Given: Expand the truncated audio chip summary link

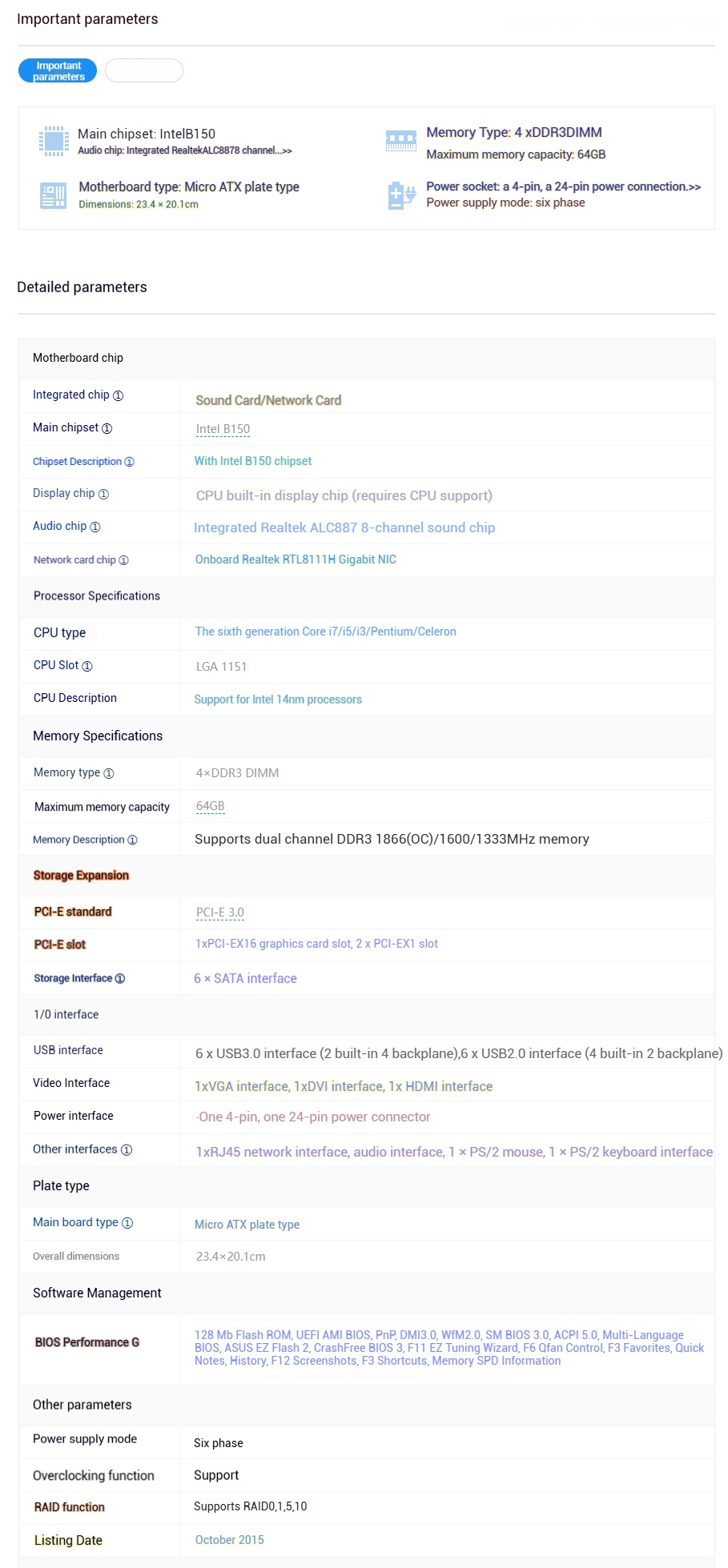Looking at the screenshot, I should click(x=185, y=150).
